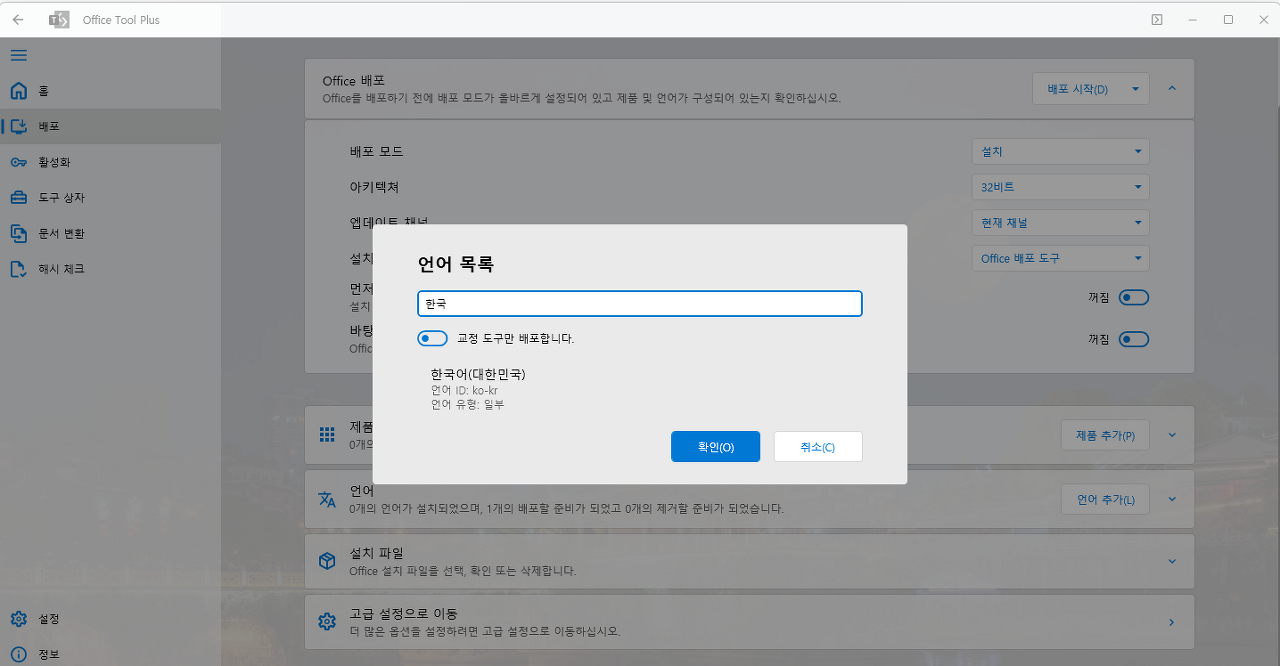The image size is (1280, 666).
Task: Open the 도구 상자 toolbox page
Action: [x=110, y=198]
